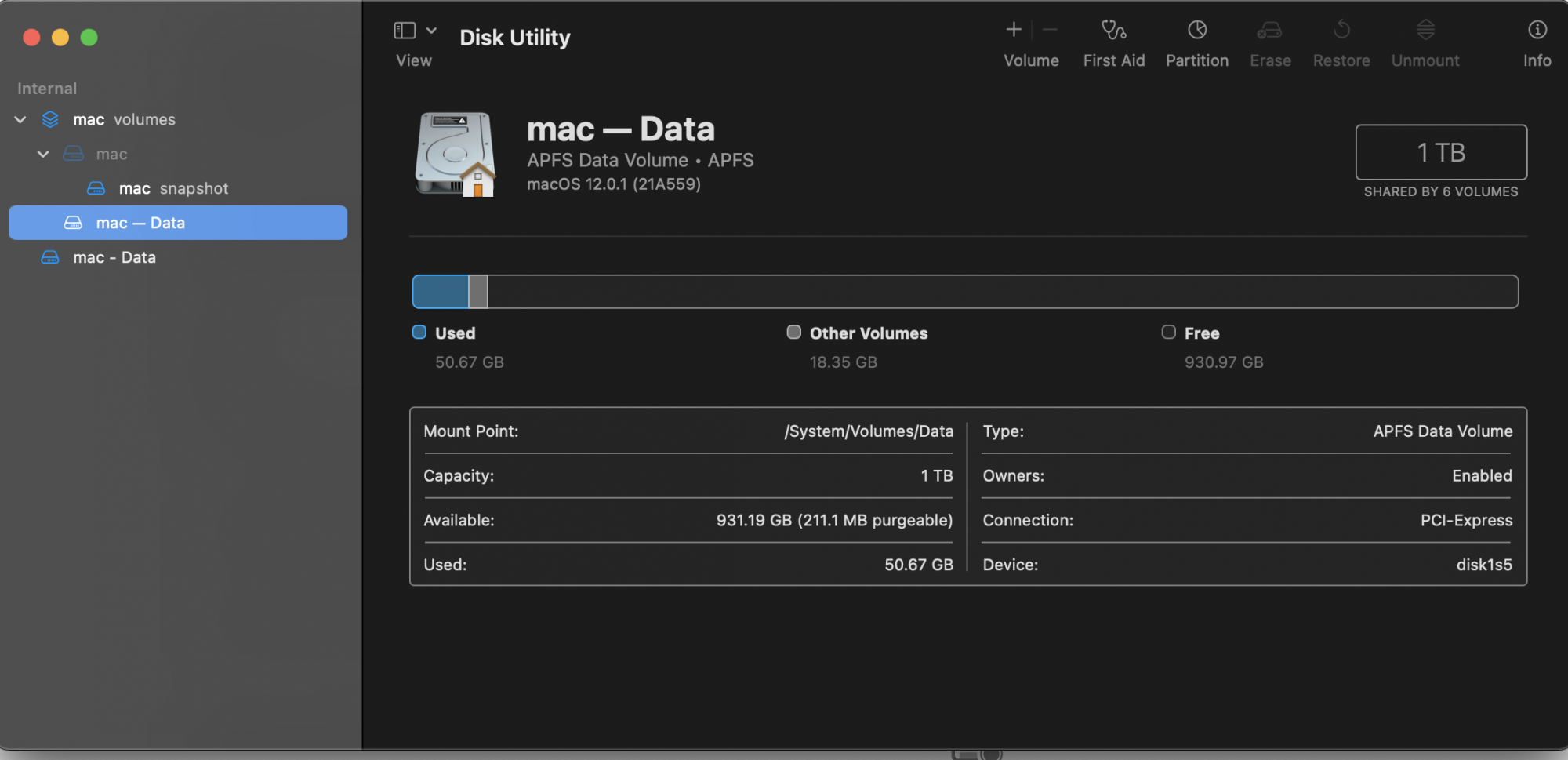Click the gray Other Volumes bar segment
Image resolution: width=1568 pixels, height=760 pixels.
tap(478, 292)
